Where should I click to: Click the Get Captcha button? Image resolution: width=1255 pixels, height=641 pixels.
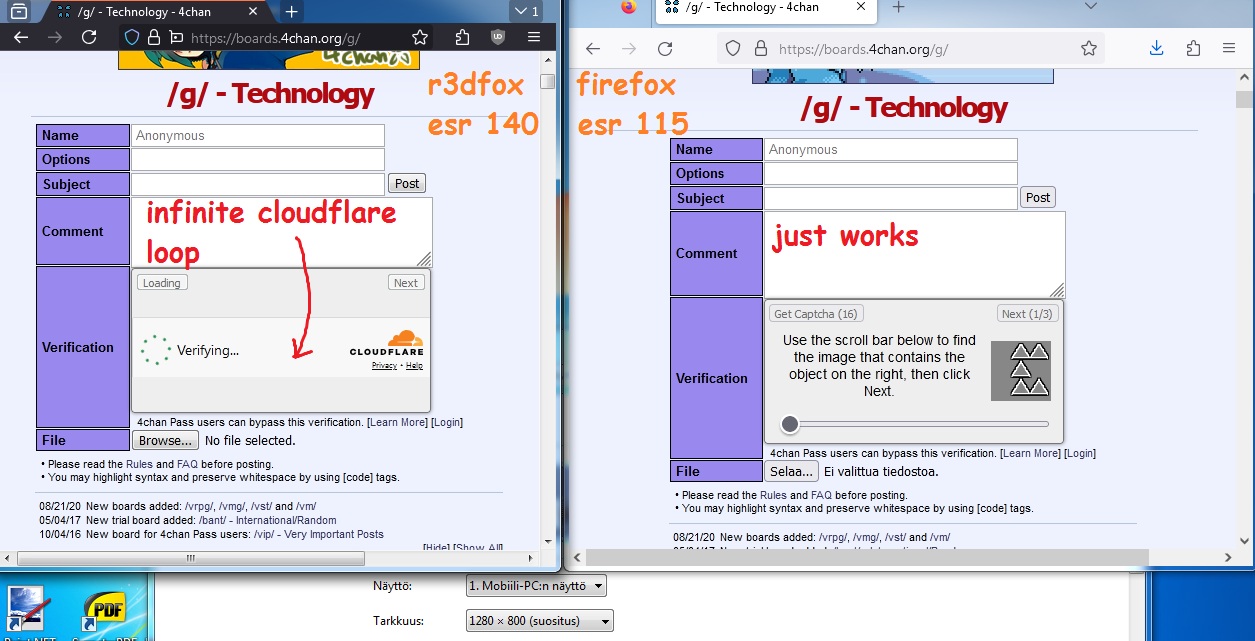tap(816, 314)
